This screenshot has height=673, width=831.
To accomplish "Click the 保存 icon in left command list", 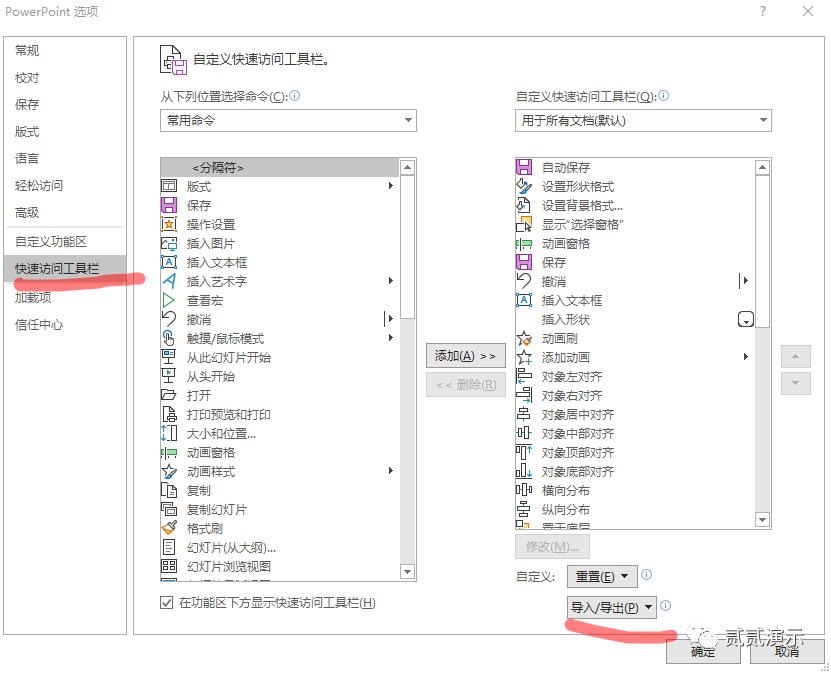I will point(169,205).
